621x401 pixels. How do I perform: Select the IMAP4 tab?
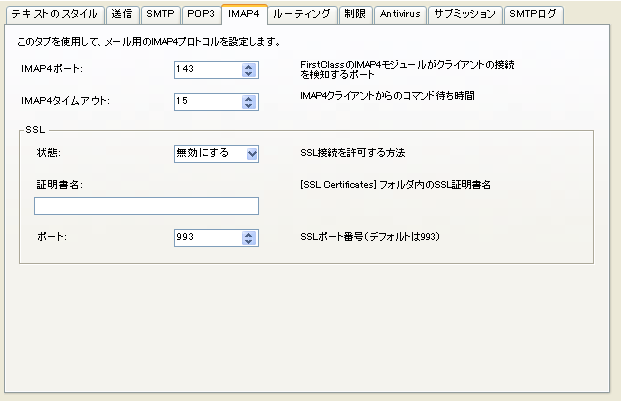pyautogui.click(x=243, y=15)
